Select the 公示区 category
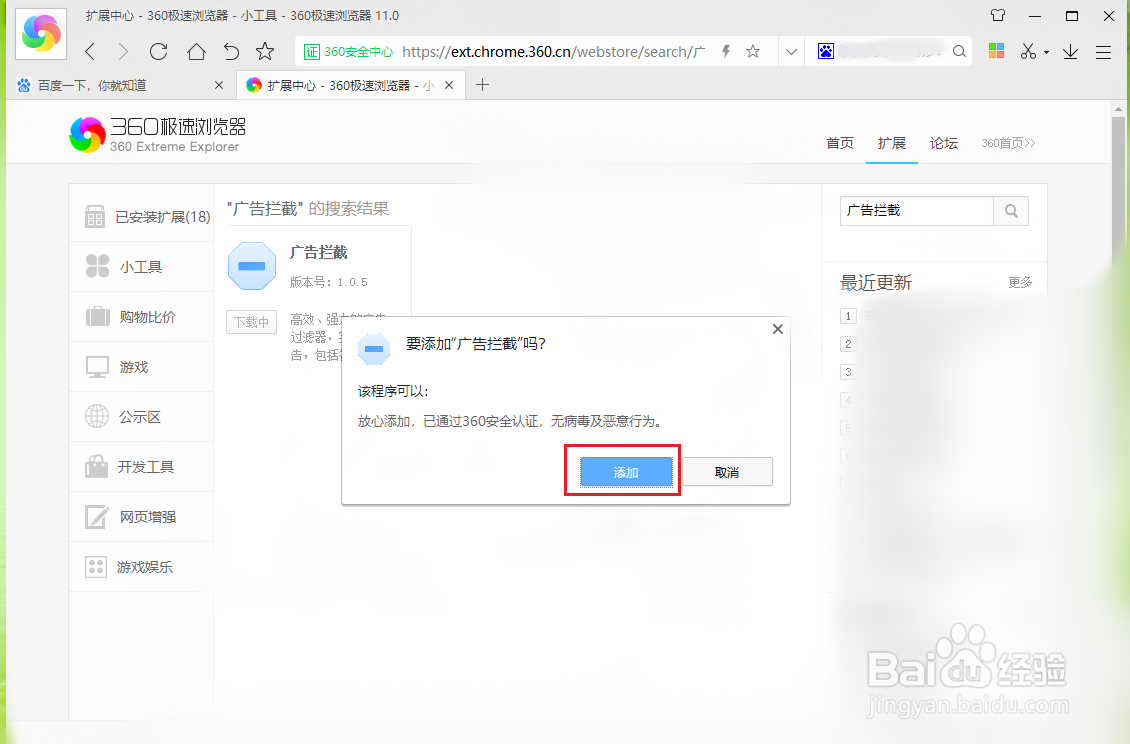 point(141,417)
